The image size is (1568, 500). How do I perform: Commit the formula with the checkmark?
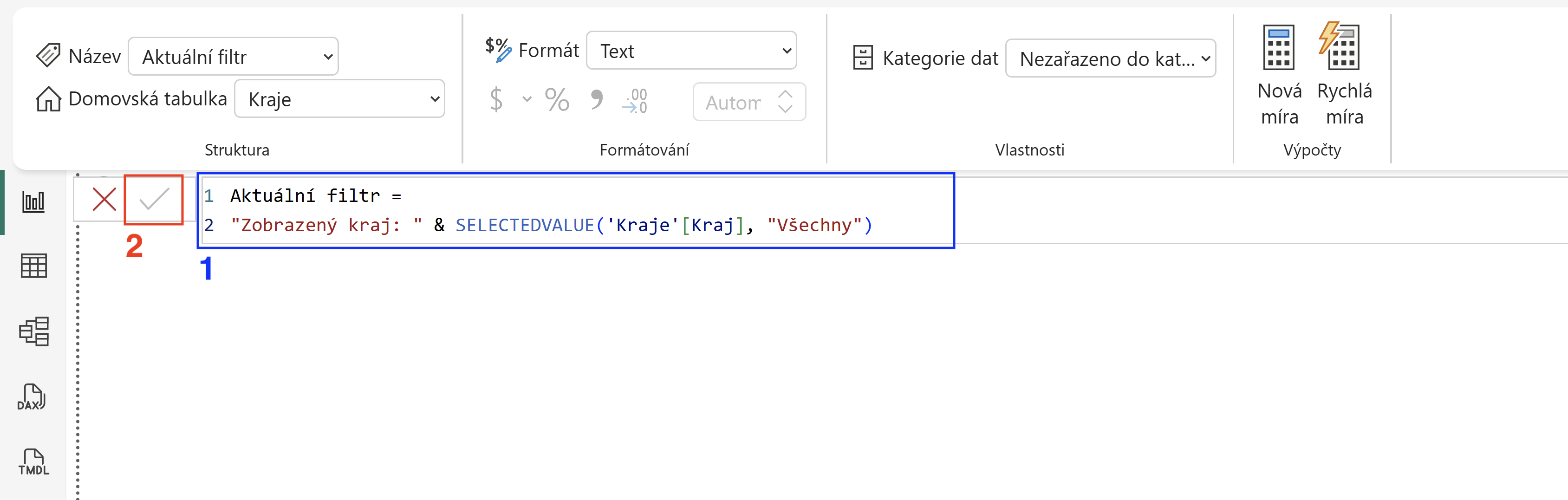tap(154, 200)
